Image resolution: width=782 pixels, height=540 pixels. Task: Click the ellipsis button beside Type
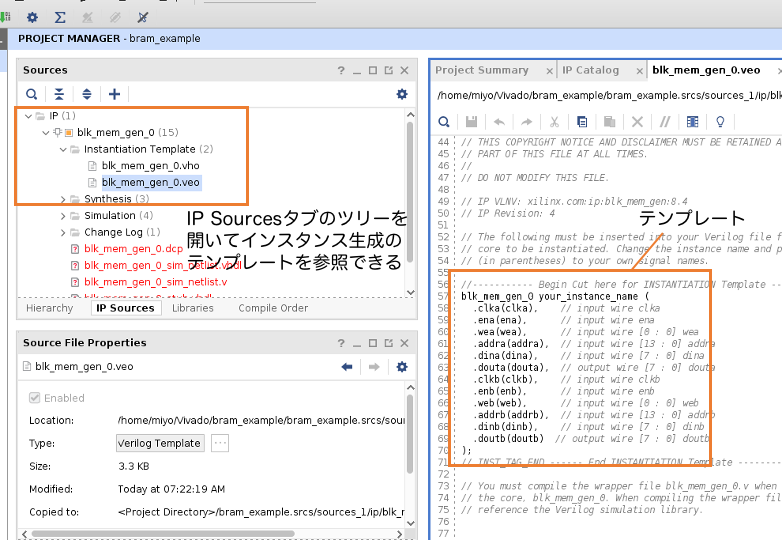tap(220, 443)
